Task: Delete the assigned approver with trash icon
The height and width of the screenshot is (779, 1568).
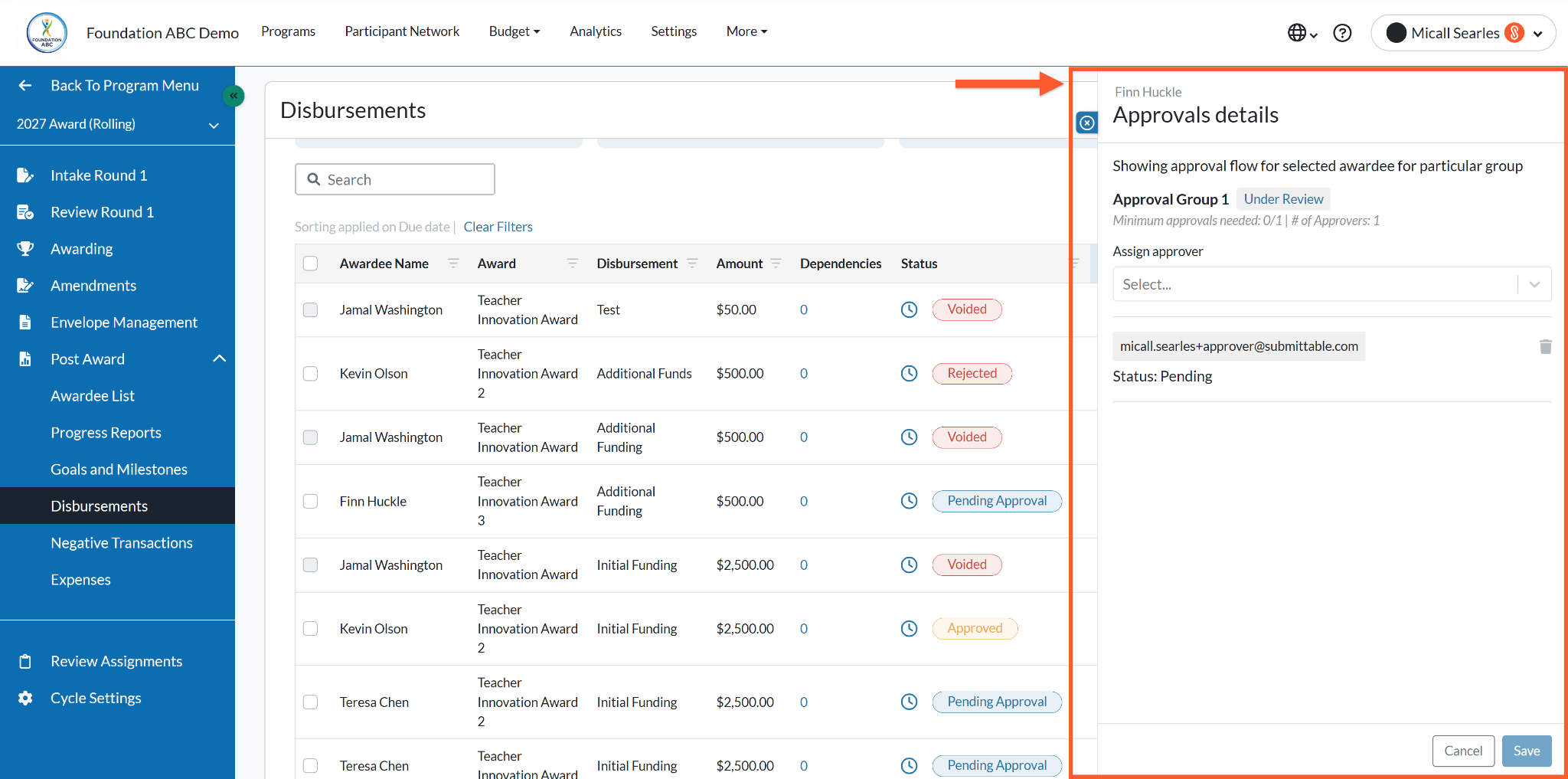Action: pyautogui.click(x=1545, y=346)
